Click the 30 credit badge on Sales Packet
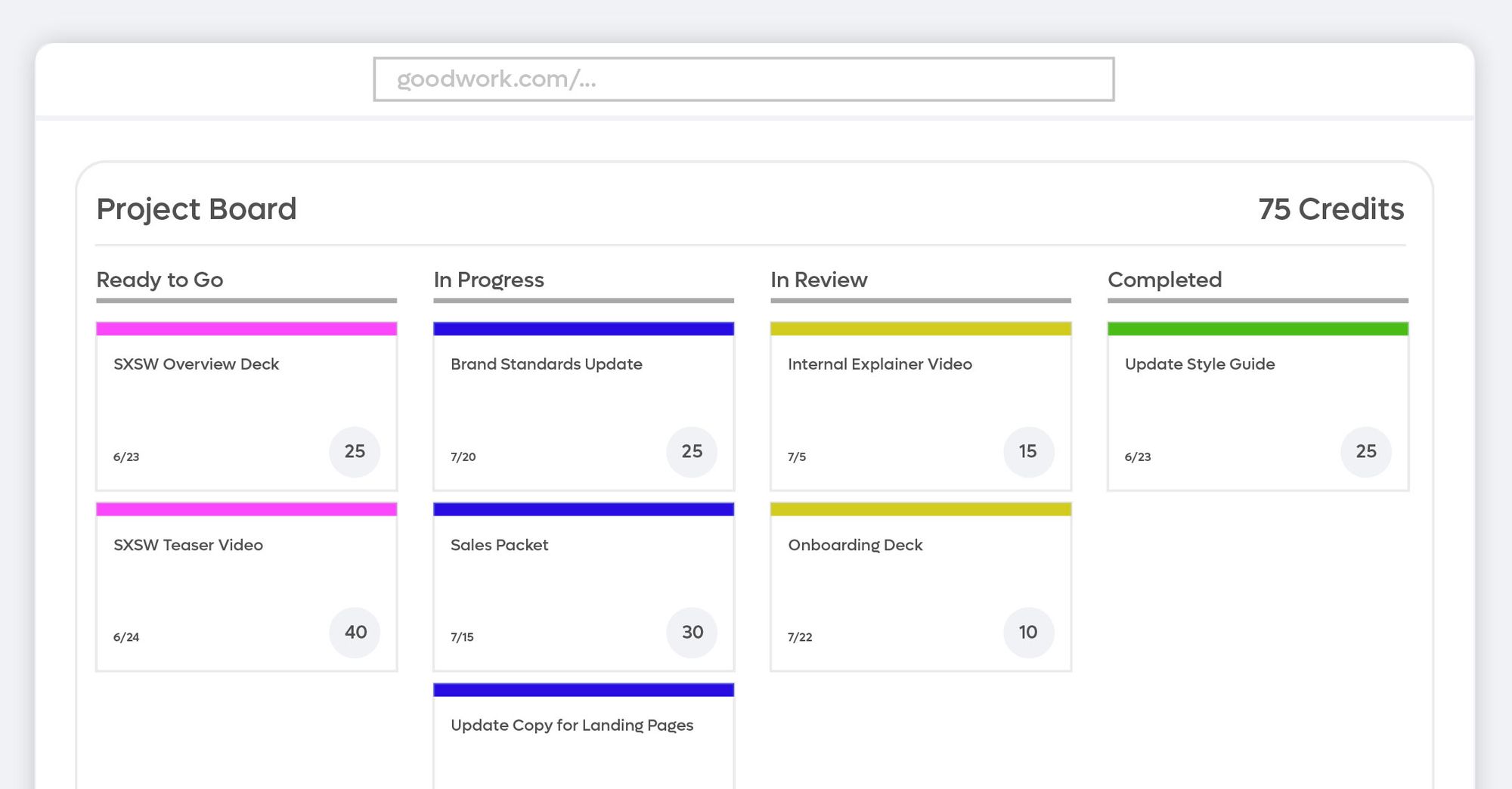This screenshot has width=1512, height=789. click(x=692, y=633)
